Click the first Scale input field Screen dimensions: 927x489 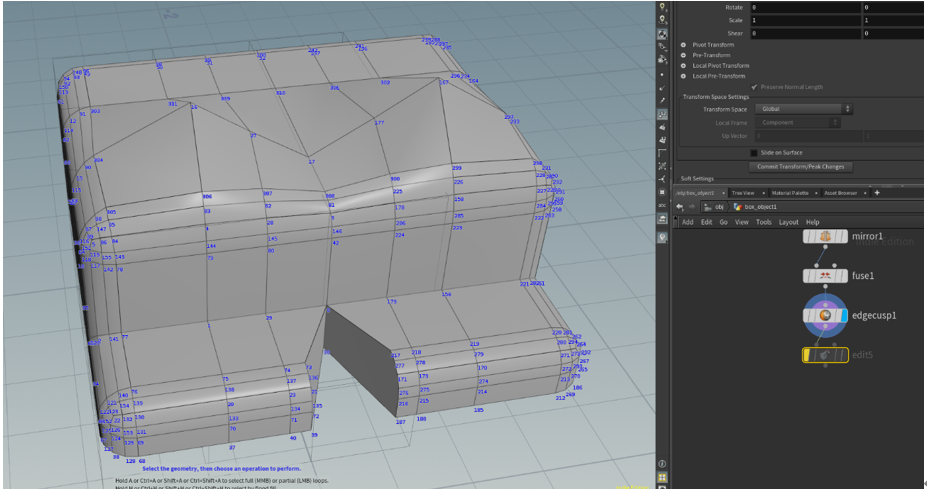click(x=803, y=20)
